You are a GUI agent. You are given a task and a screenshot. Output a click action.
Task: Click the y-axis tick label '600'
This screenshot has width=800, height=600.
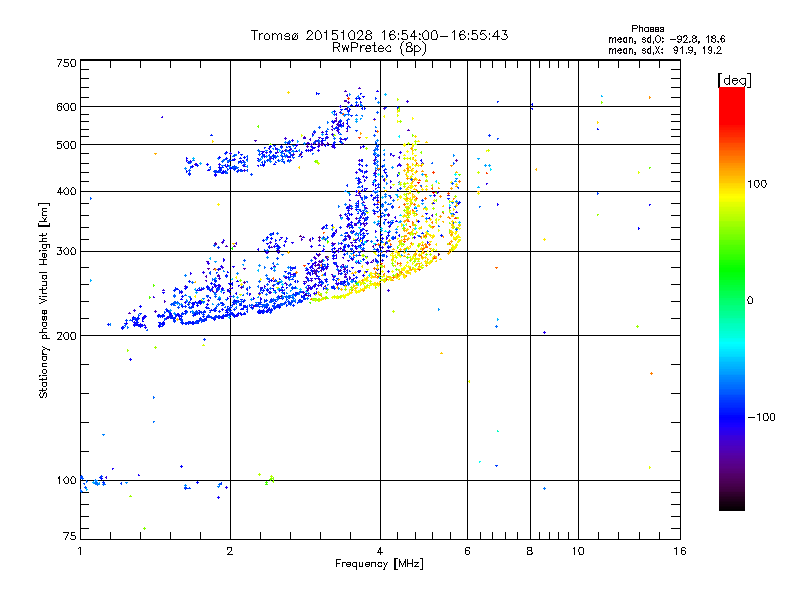pos(66,107)
